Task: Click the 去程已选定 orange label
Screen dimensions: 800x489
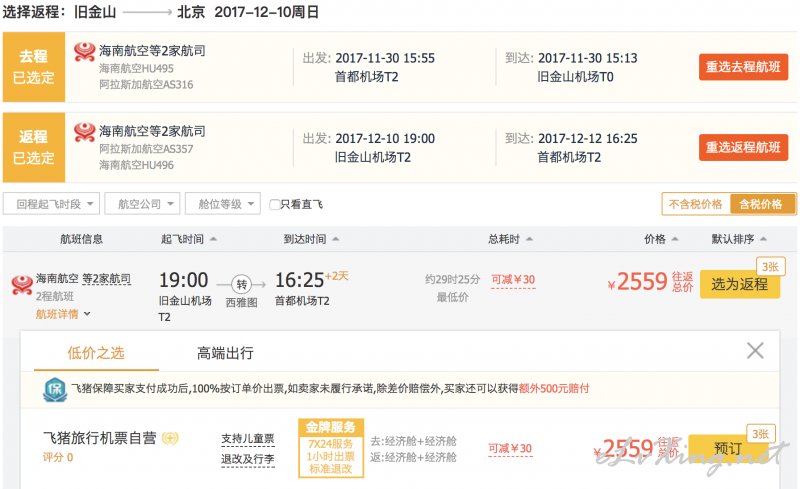Action: click(34, 67)
